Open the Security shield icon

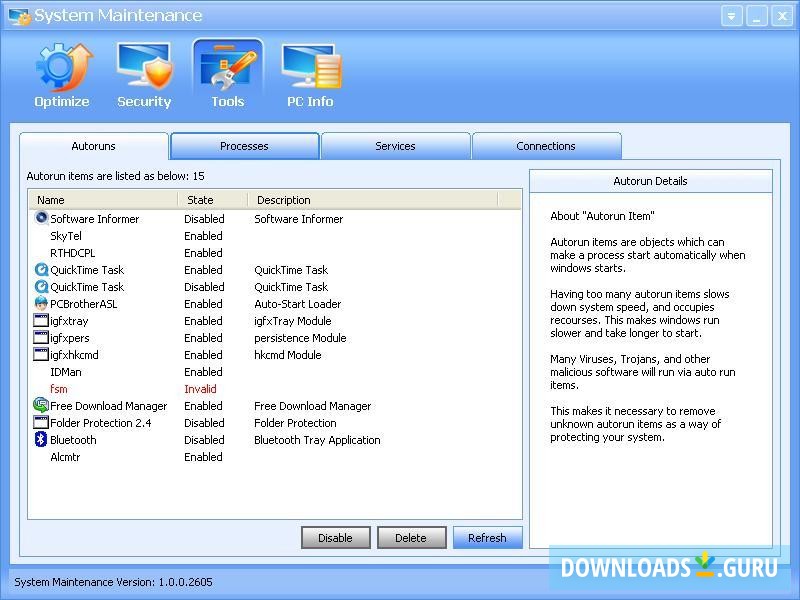[x=144, y=68]
